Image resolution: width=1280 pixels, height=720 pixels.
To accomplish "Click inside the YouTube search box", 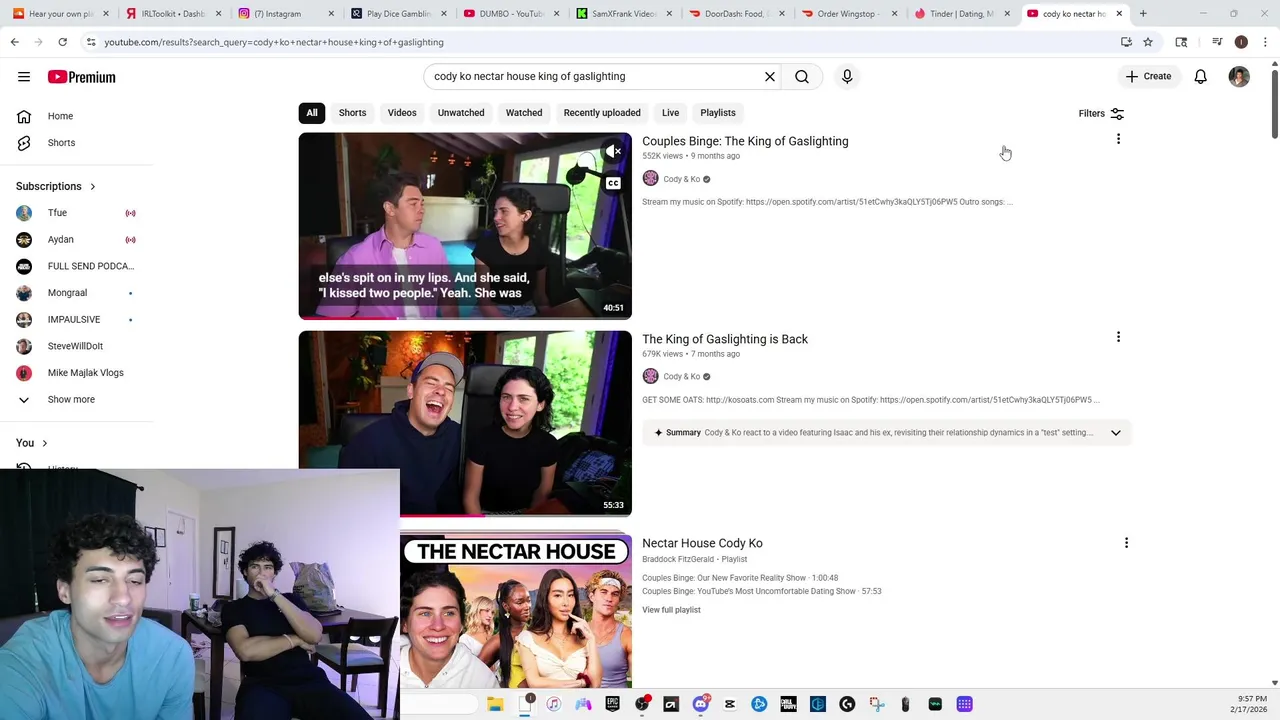I will point(595,77).
